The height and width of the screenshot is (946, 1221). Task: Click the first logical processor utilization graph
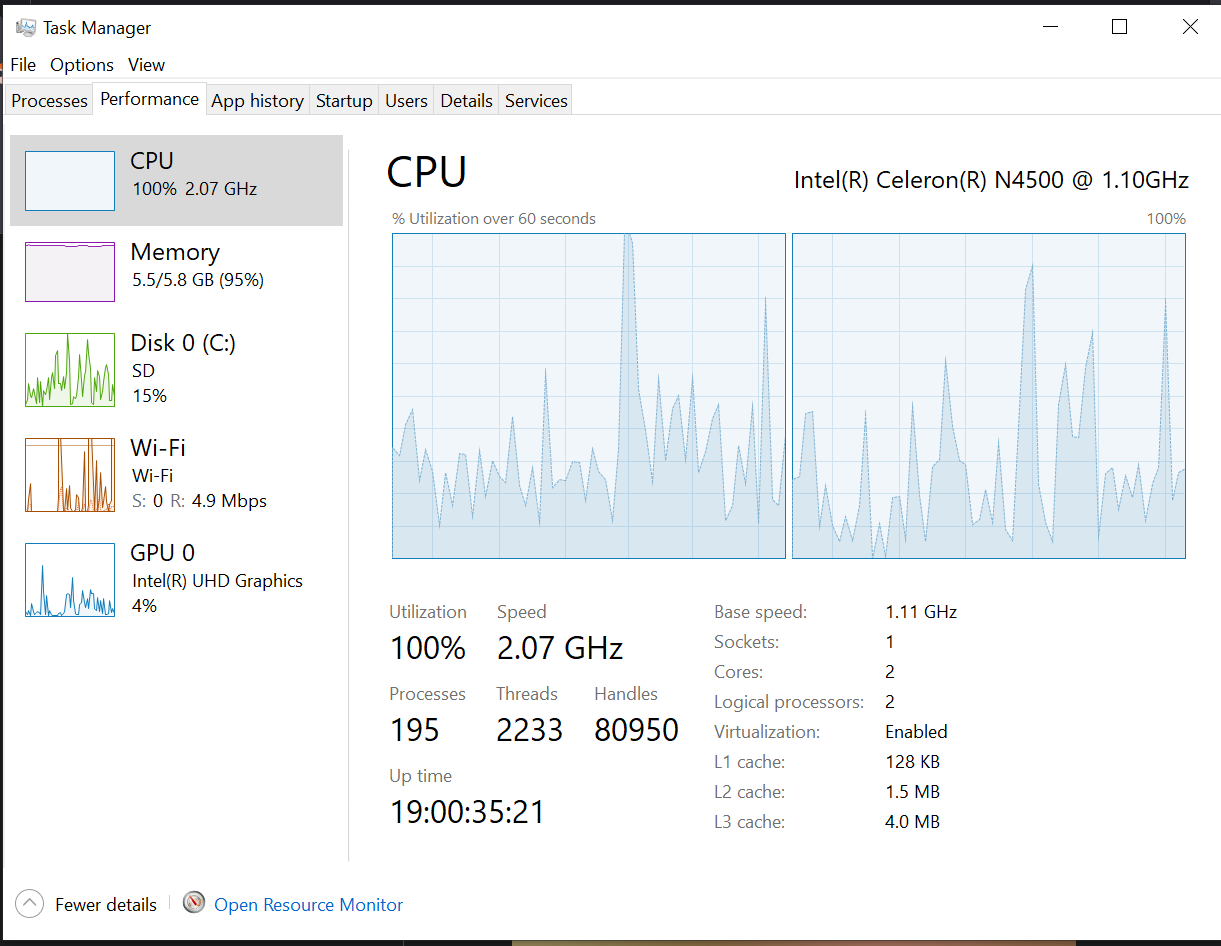tap(589, 396)
